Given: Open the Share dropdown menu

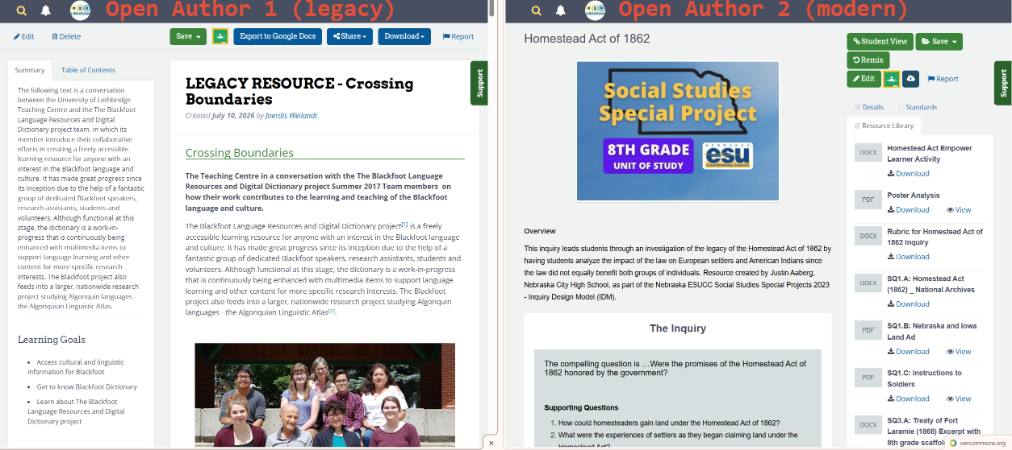Looking at the screenshot, I should pyautogui.click(x=350, y=37).
